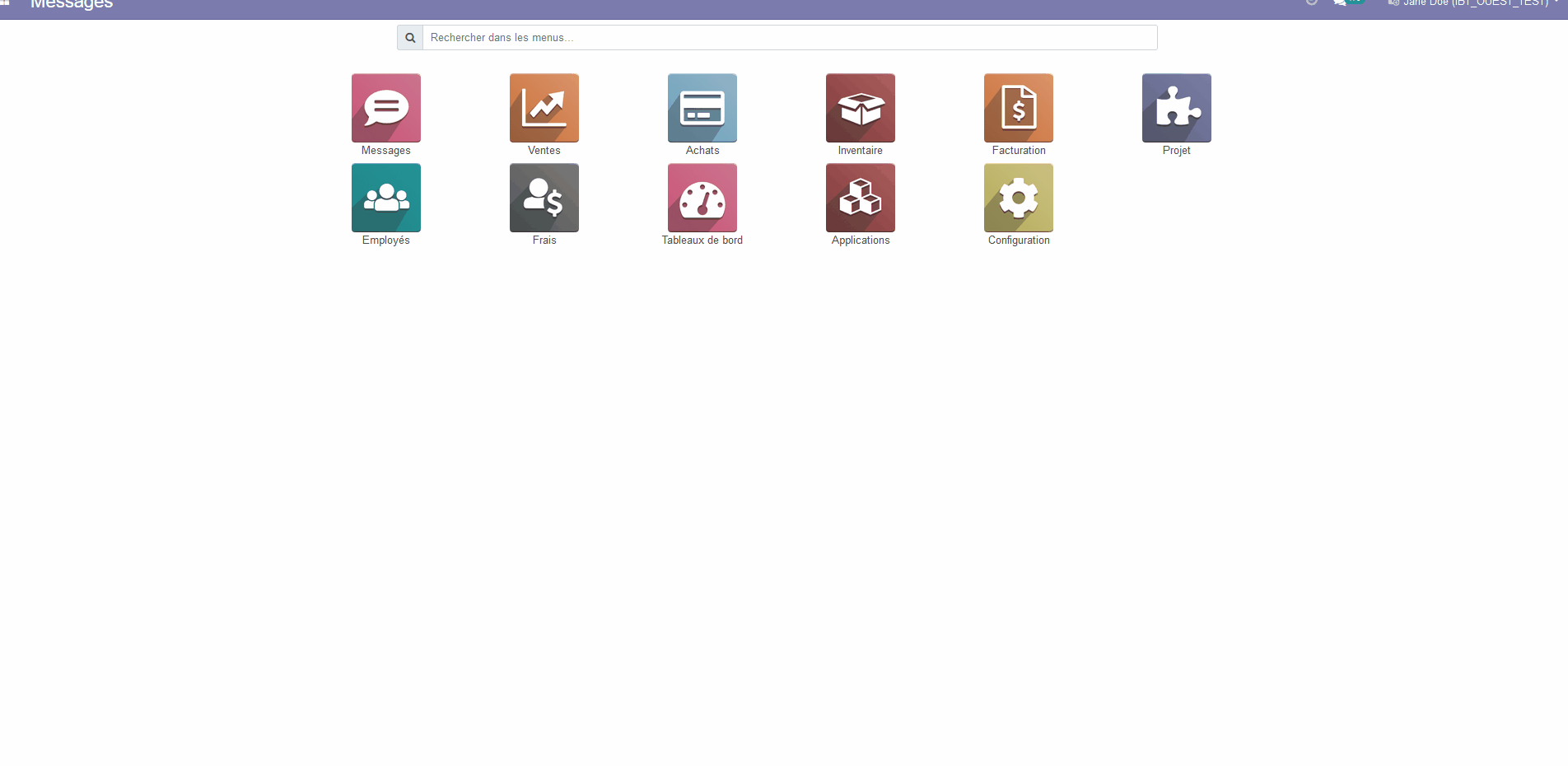This screenshot has height=766, width=1568.
Task: Open the Configuration gear app
Action: [x=1018, y=198]
